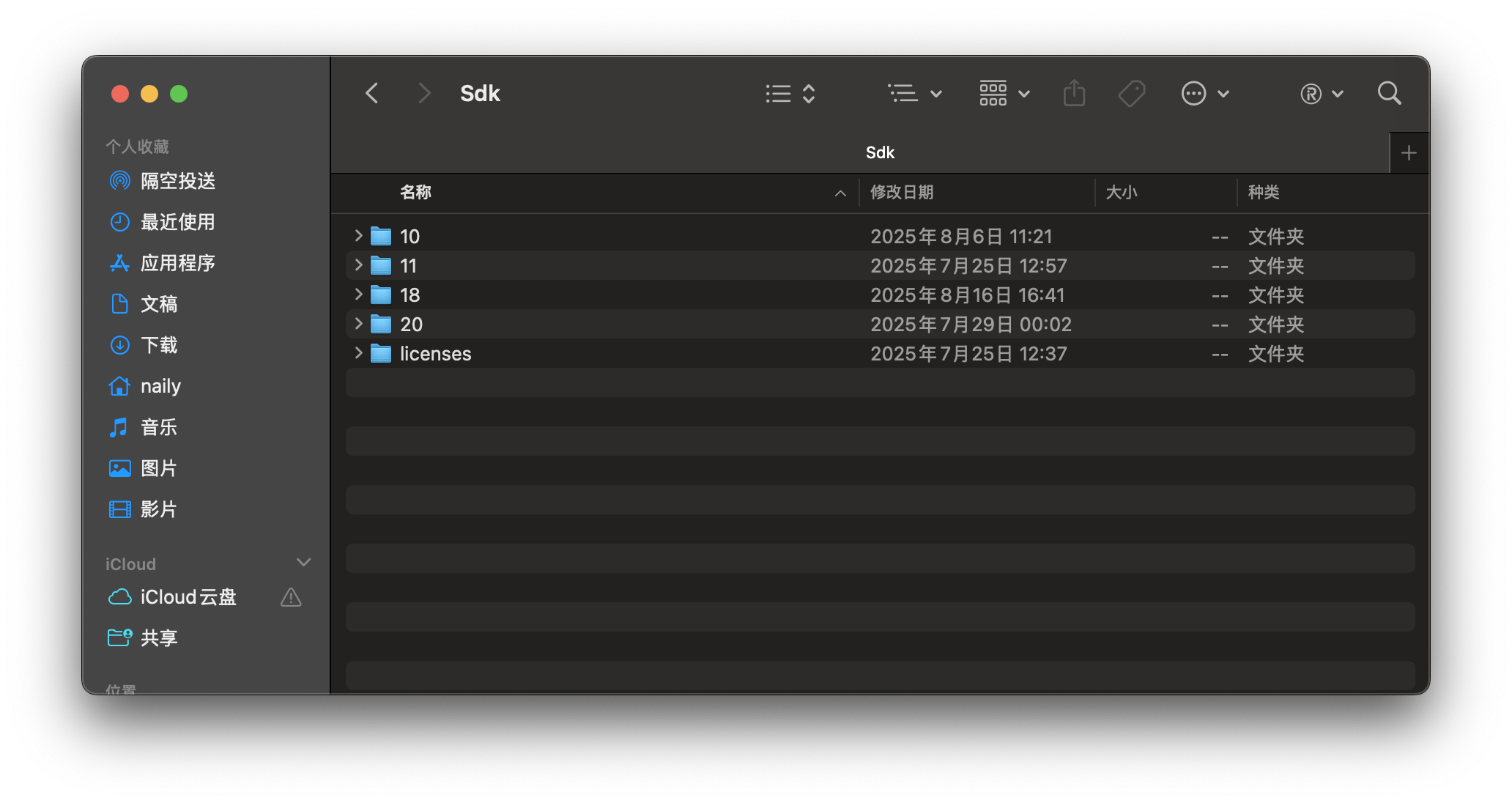Open the Applications (应用程序) sidebar item

coord(179,263)
